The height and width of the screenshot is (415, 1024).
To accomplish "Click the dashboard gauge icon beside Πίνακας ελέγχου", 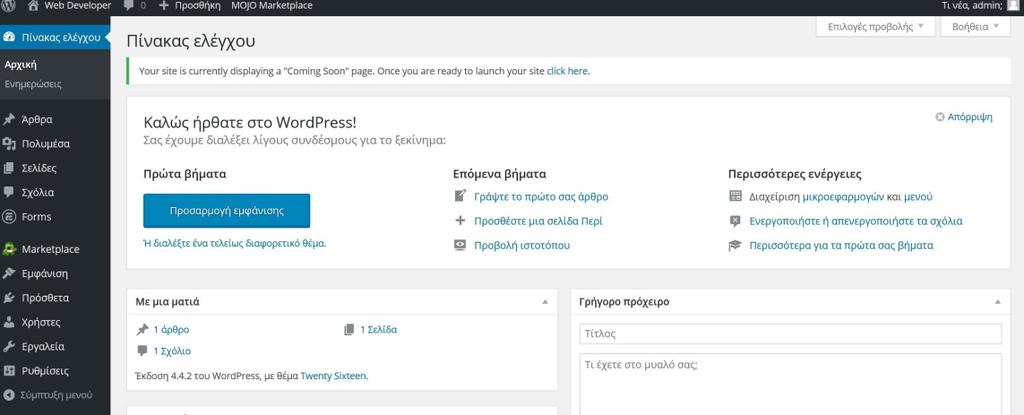I will (9, 37).
